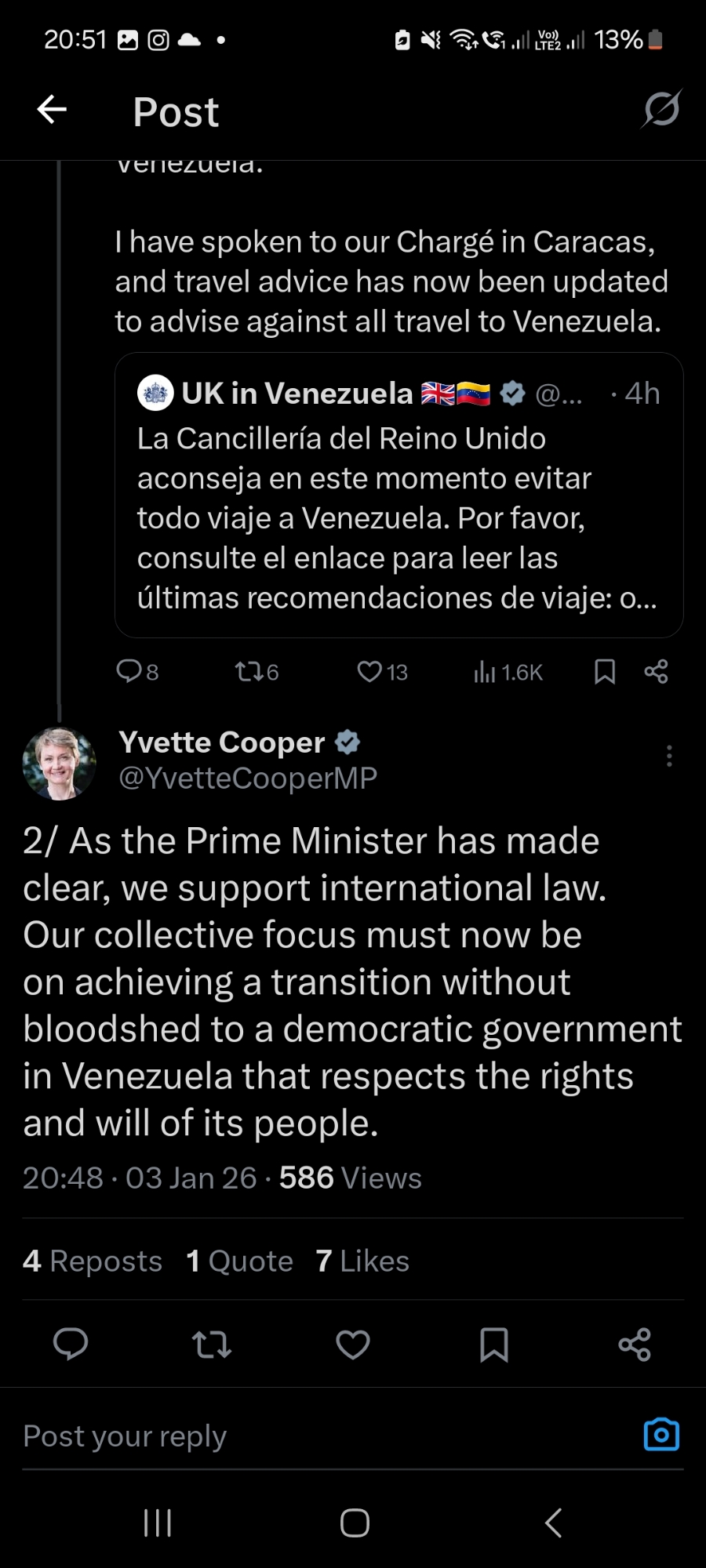Viewport: 706px width, 1568px height.
Task: Share the parent post in the thread
Action: (x=656, y=672)
